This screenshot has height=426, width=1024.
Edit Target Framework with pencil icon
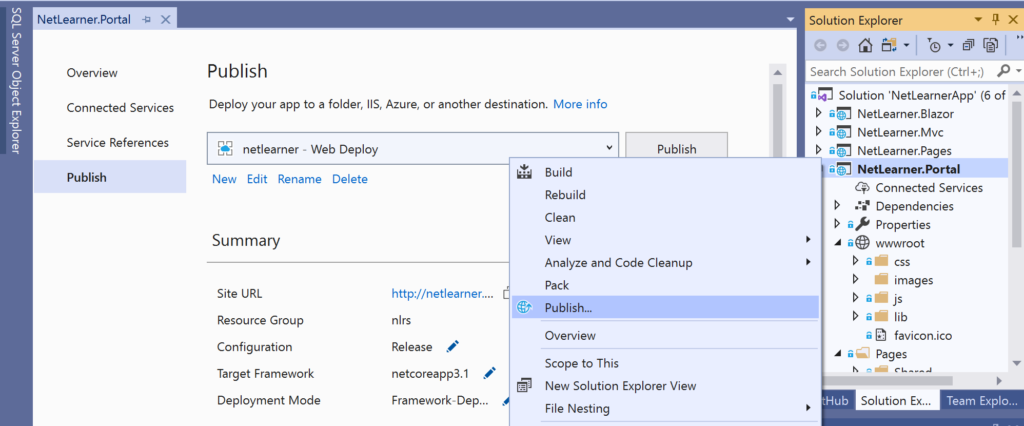pyautogui.click(x=489, y=374)
